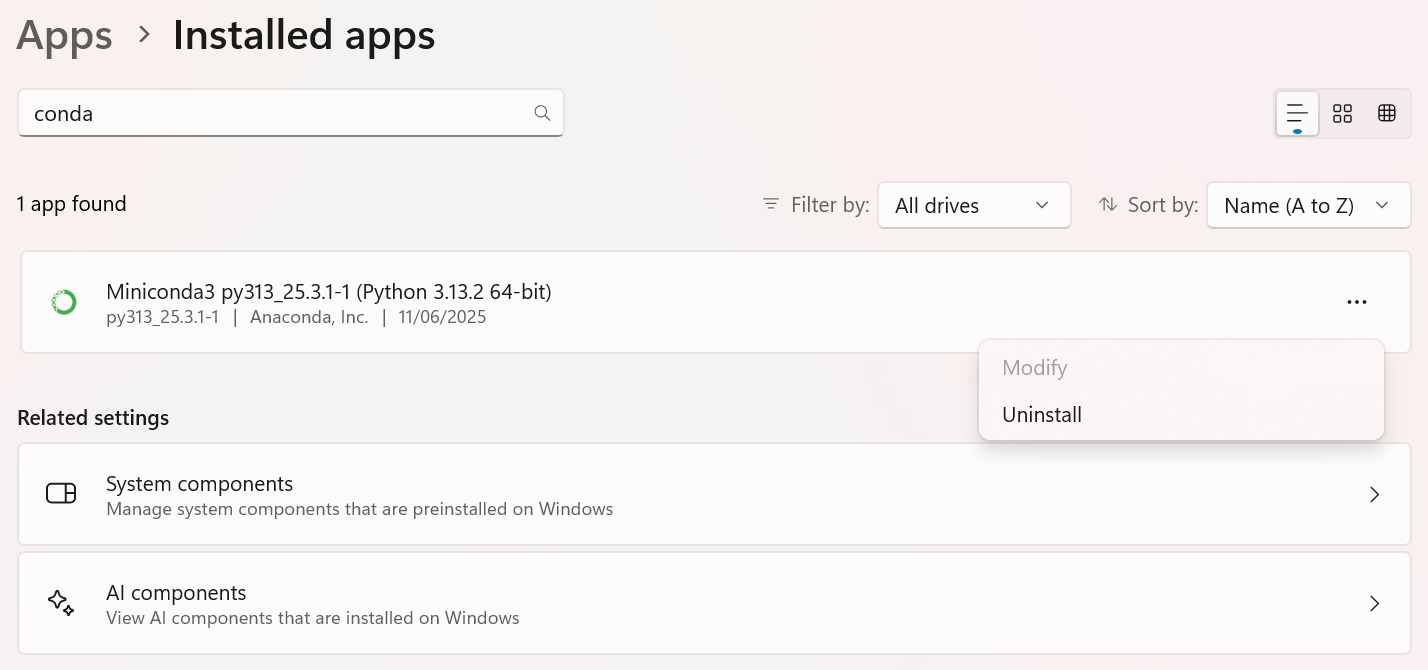Image resolution: width=1428 pixels, height=670 pixels.
Task: Select the Miniconda3 py313_25.3.1-1 app entry
Action: point(716,302)
